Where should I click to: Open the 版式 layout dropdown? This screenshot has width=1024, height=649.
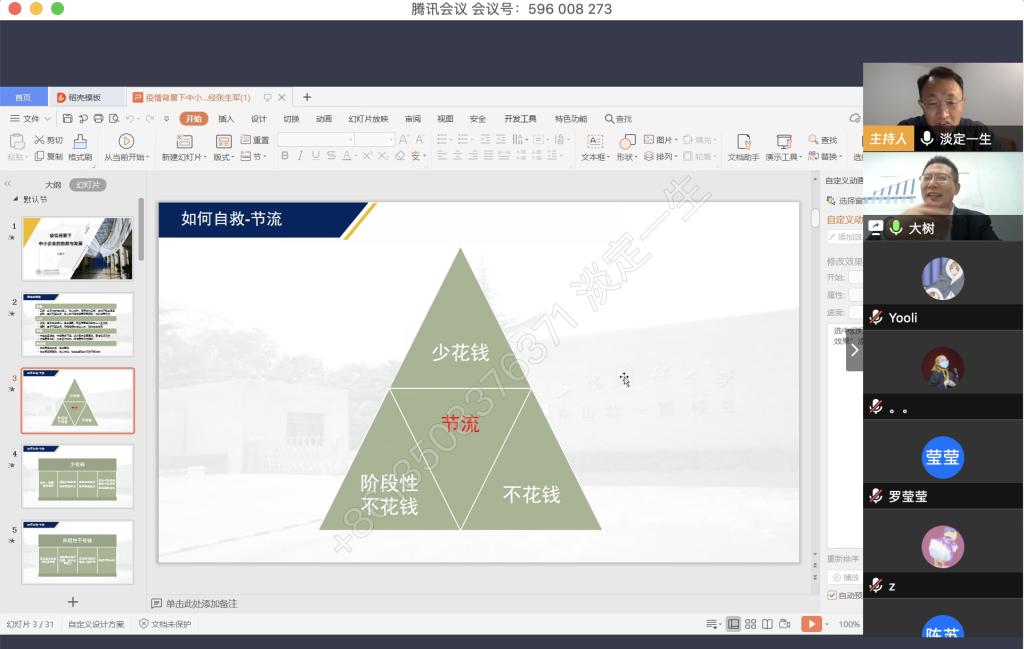coord(224,157)
